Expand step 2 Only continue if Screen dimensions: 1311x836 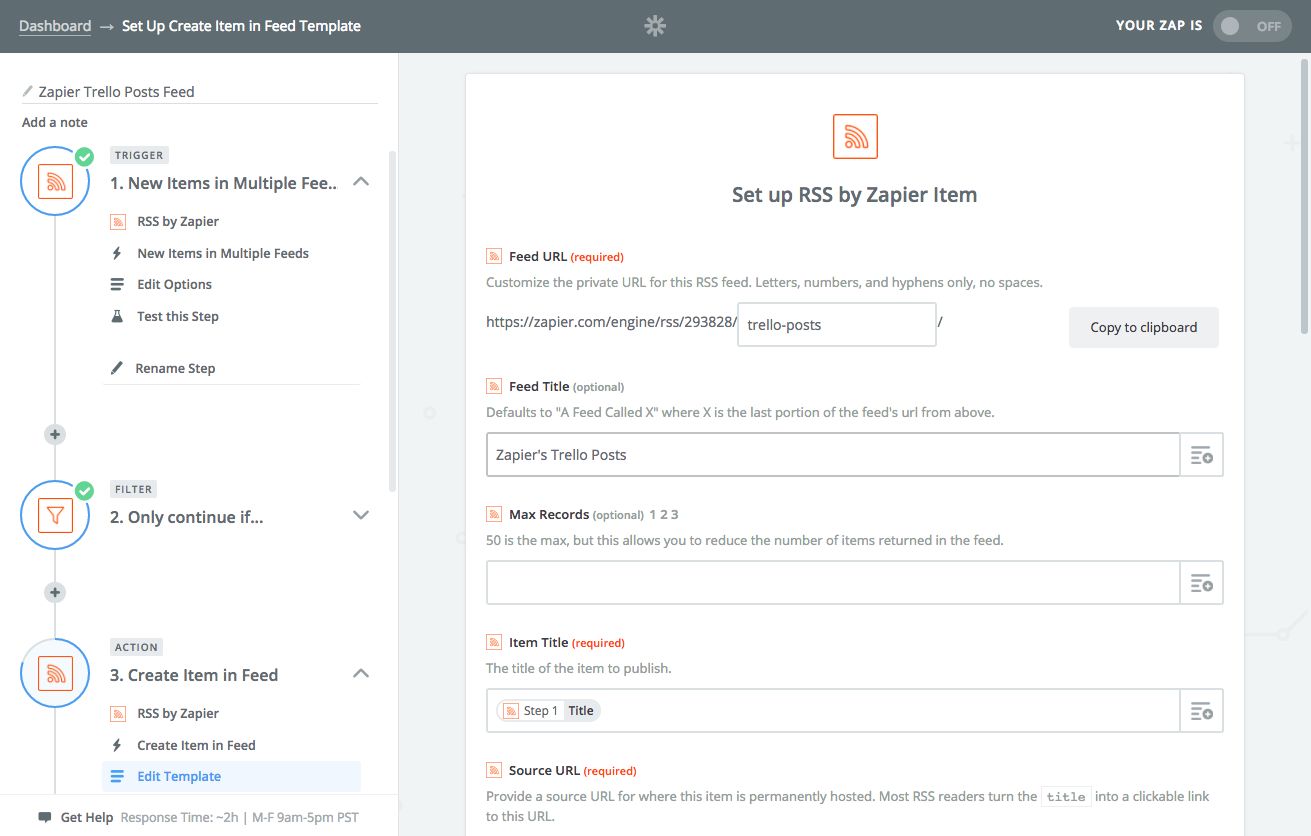[x=362, y=515]
